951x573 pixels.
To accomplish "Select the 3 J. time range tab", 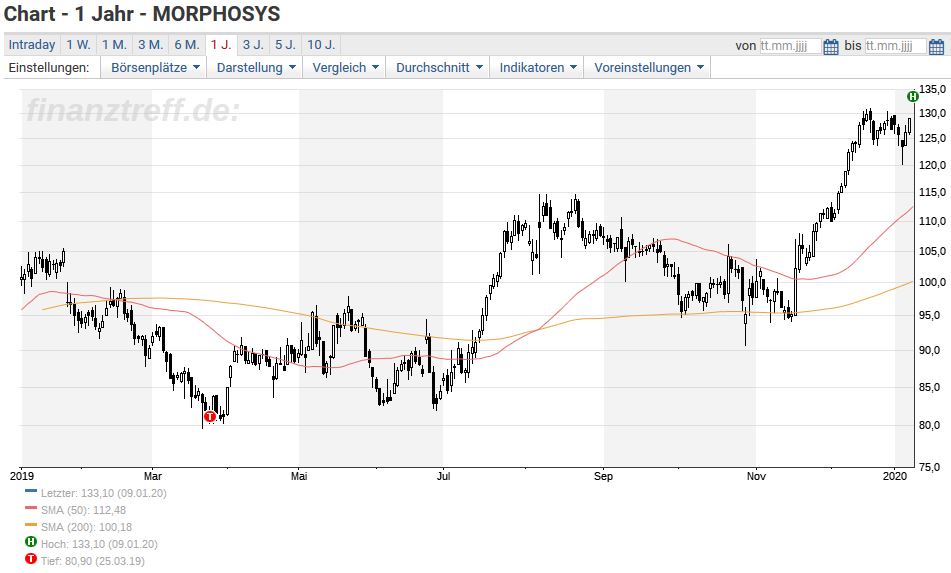I will pos(254,45).
